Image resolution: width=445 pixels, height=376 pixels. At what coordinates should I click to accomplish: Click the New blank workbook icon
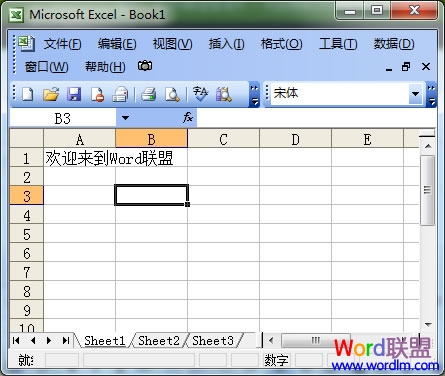coord(28,94)
